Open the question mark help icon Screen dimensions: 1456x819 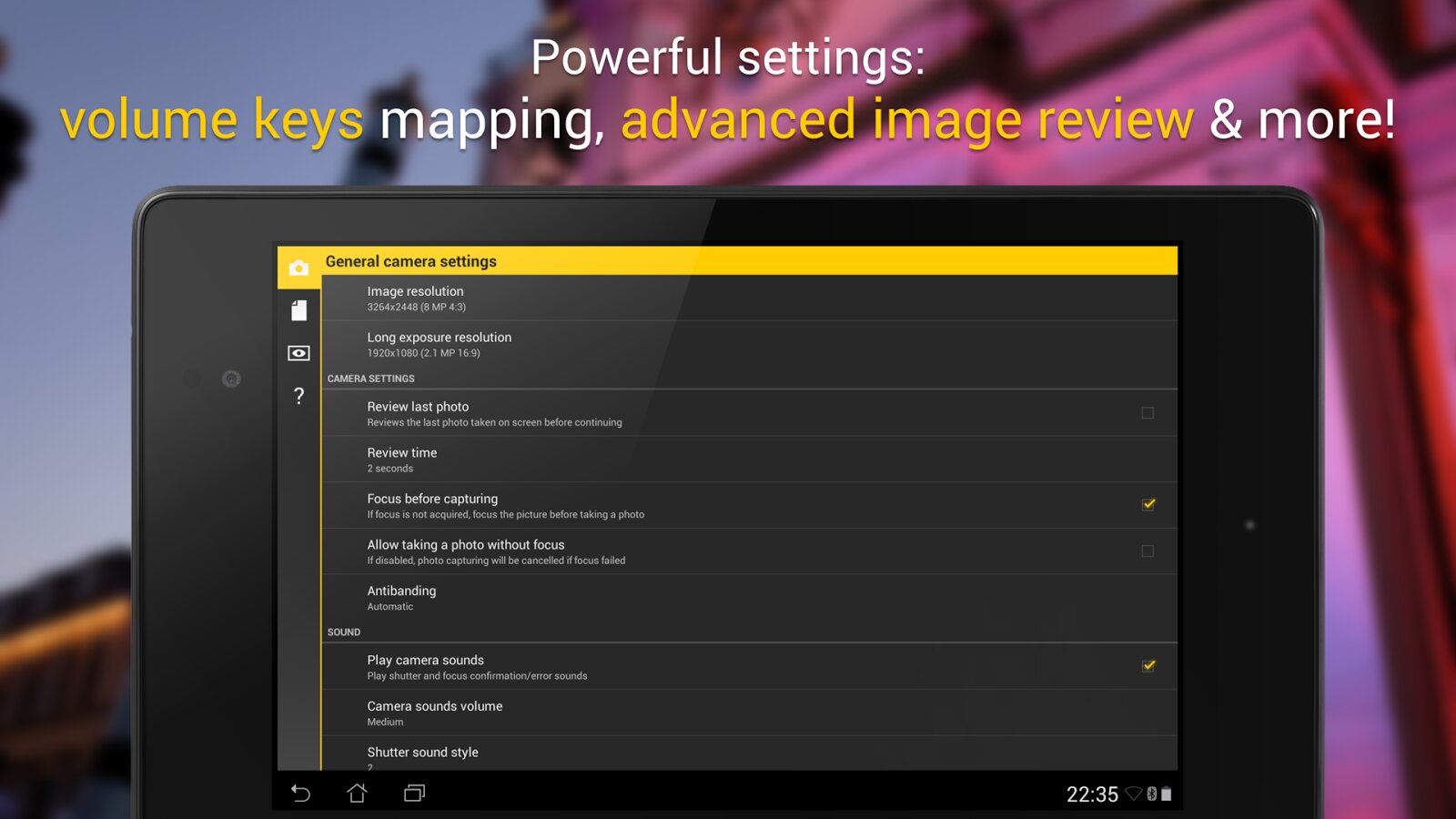tap(298, 396)
